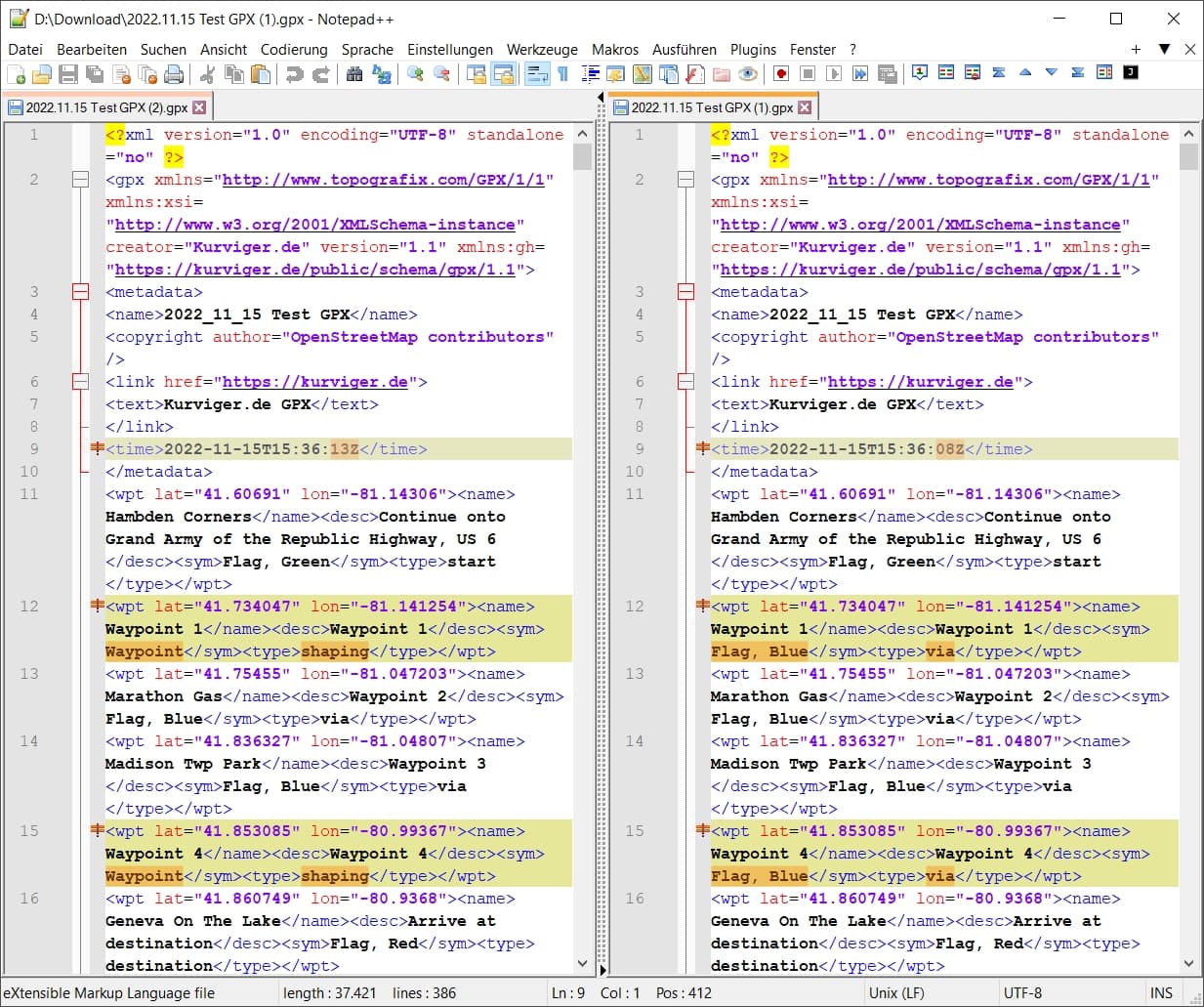Close the Test GPX (2).gpx tab
The height and width of the screenshot is (1007, 1204).
coord(199,107)
